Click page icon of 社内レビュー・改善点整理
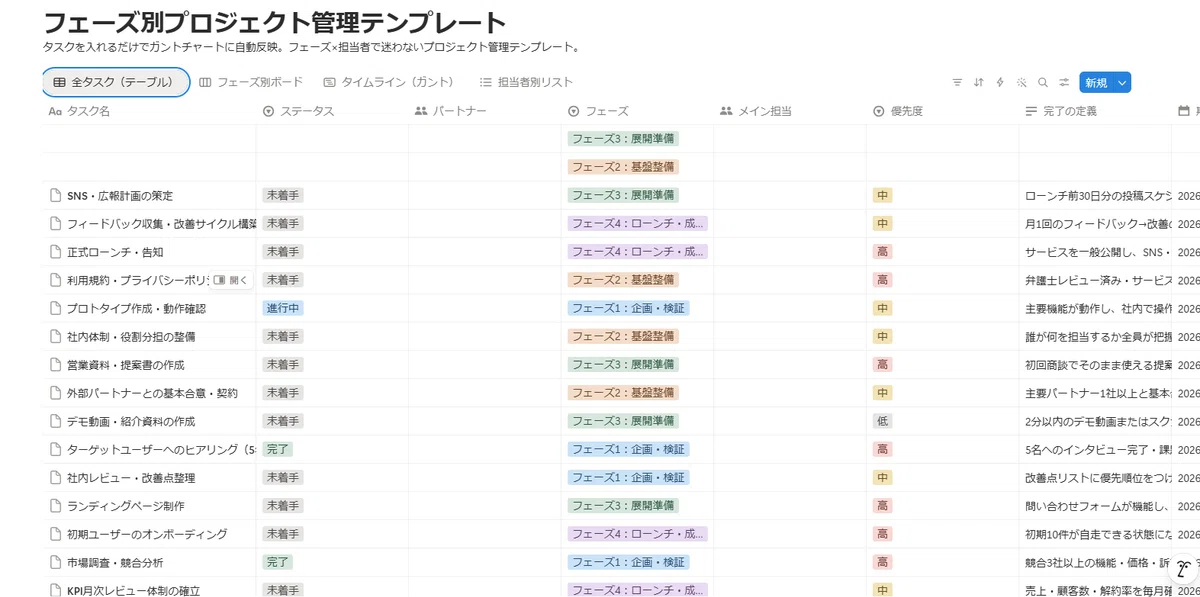The image size is (1200, 597). tap(56, 477)
